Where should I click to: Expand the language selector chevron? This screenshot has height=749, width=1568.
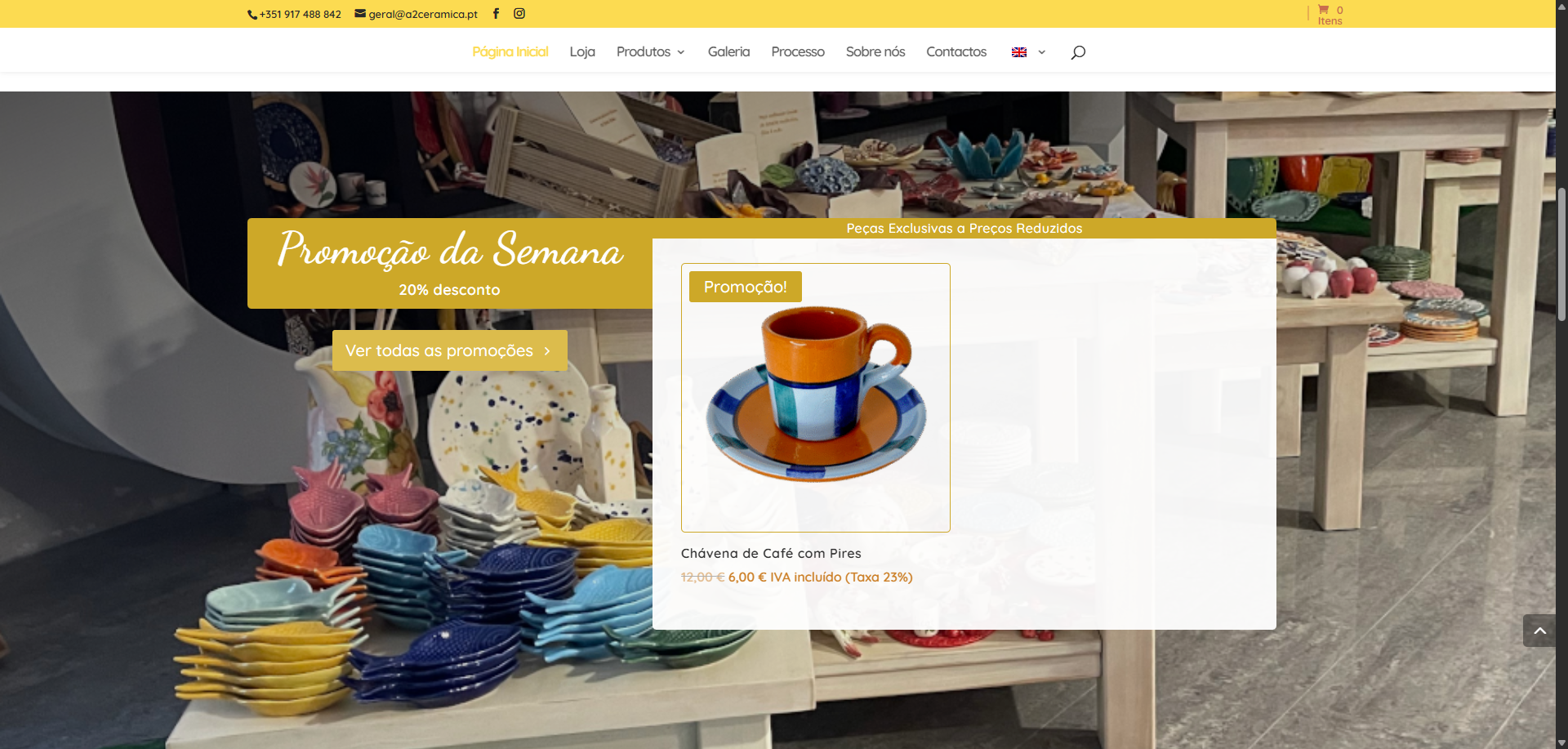(1042, 52)
